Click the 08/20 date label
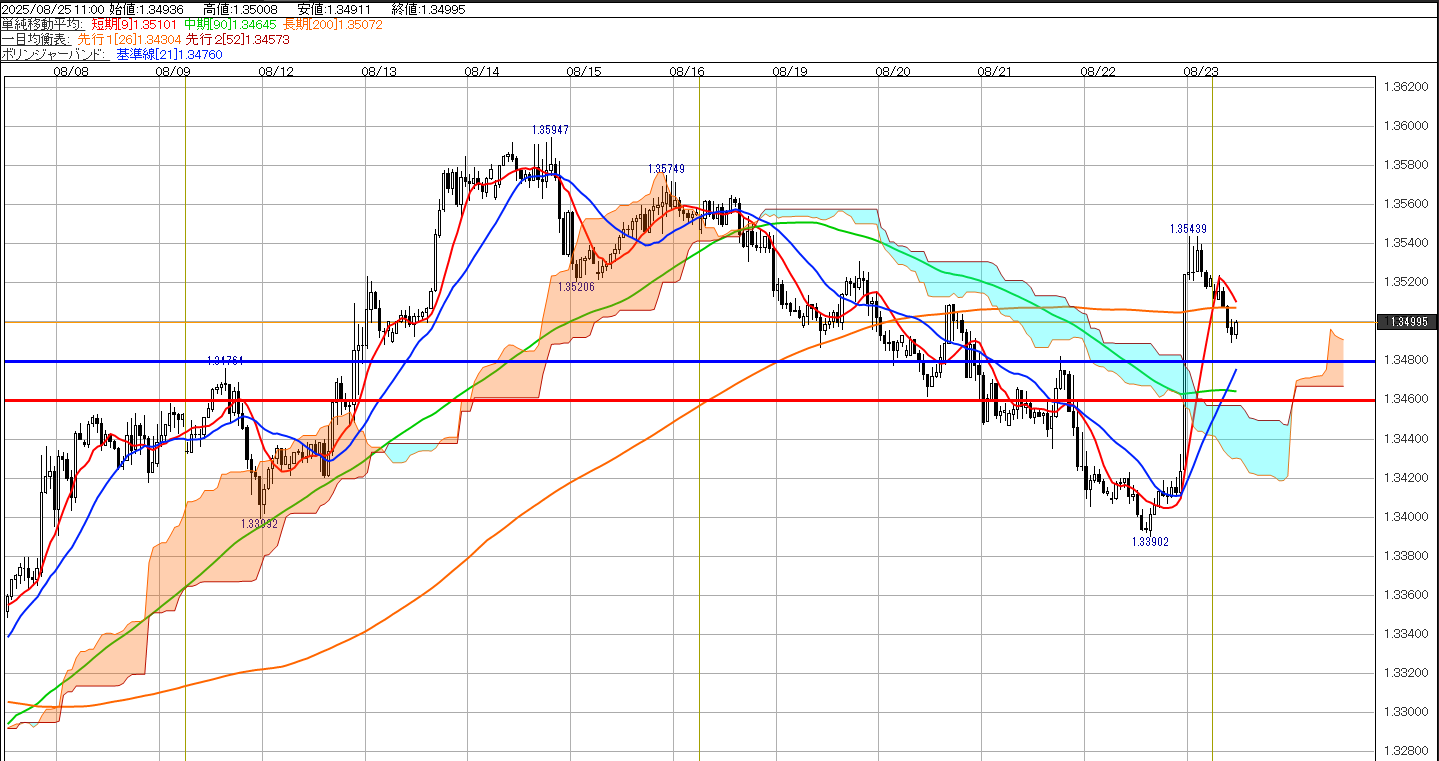 tap(893, 71)
